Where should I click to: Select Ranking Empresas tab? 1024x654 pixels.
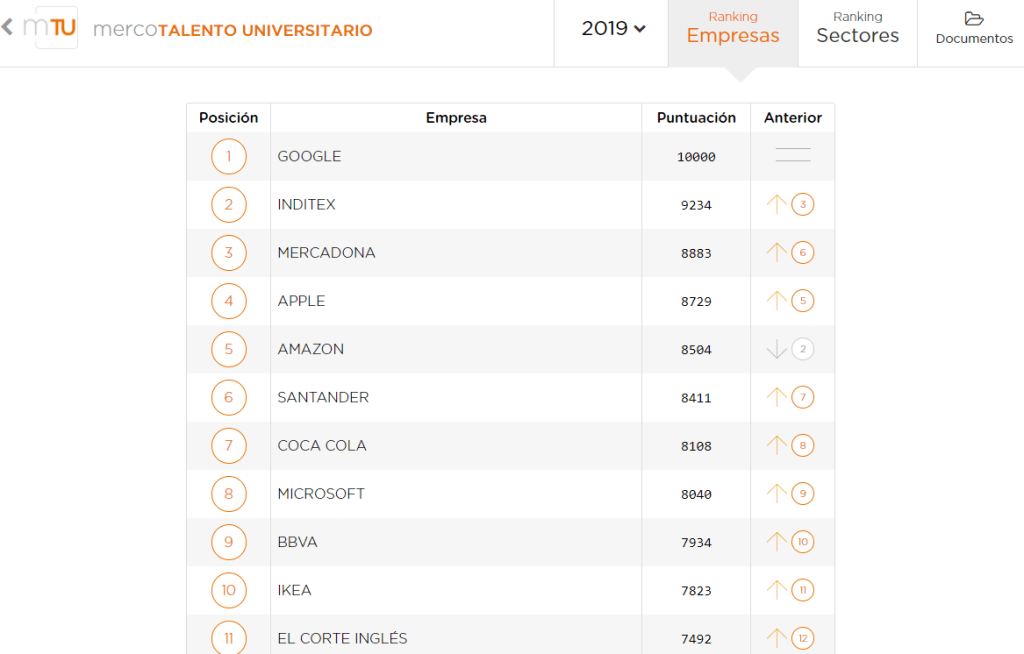733,29
